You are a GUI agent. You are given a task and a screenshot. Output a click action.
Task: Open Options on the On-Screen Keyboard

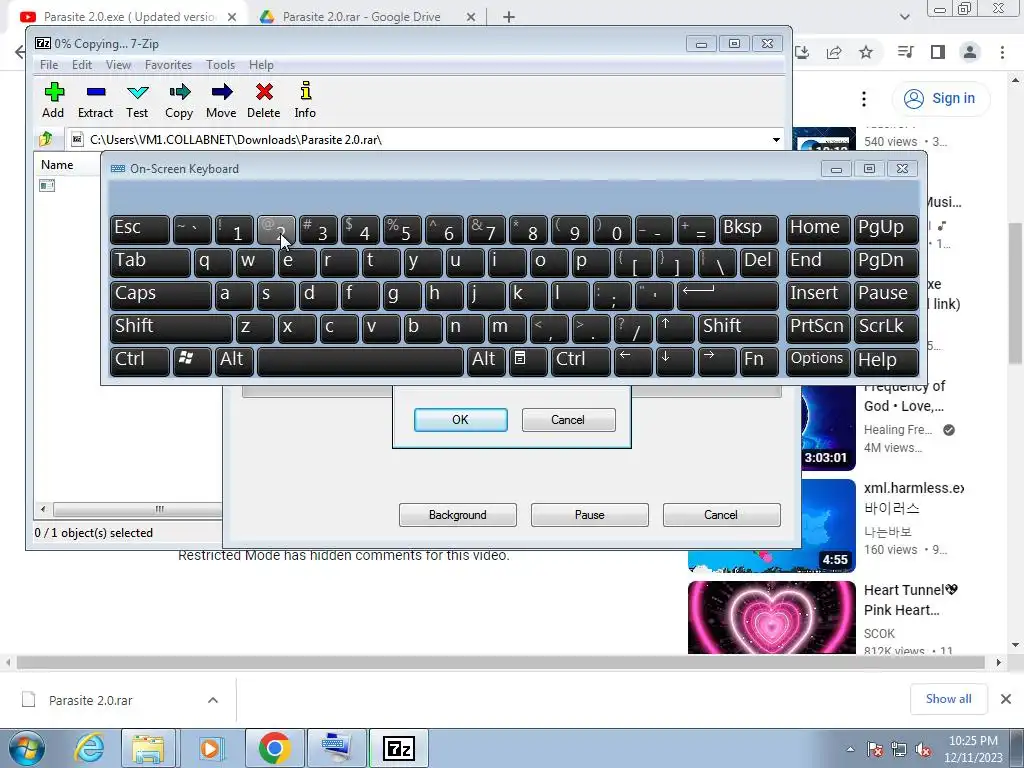[x=818, y=360]
